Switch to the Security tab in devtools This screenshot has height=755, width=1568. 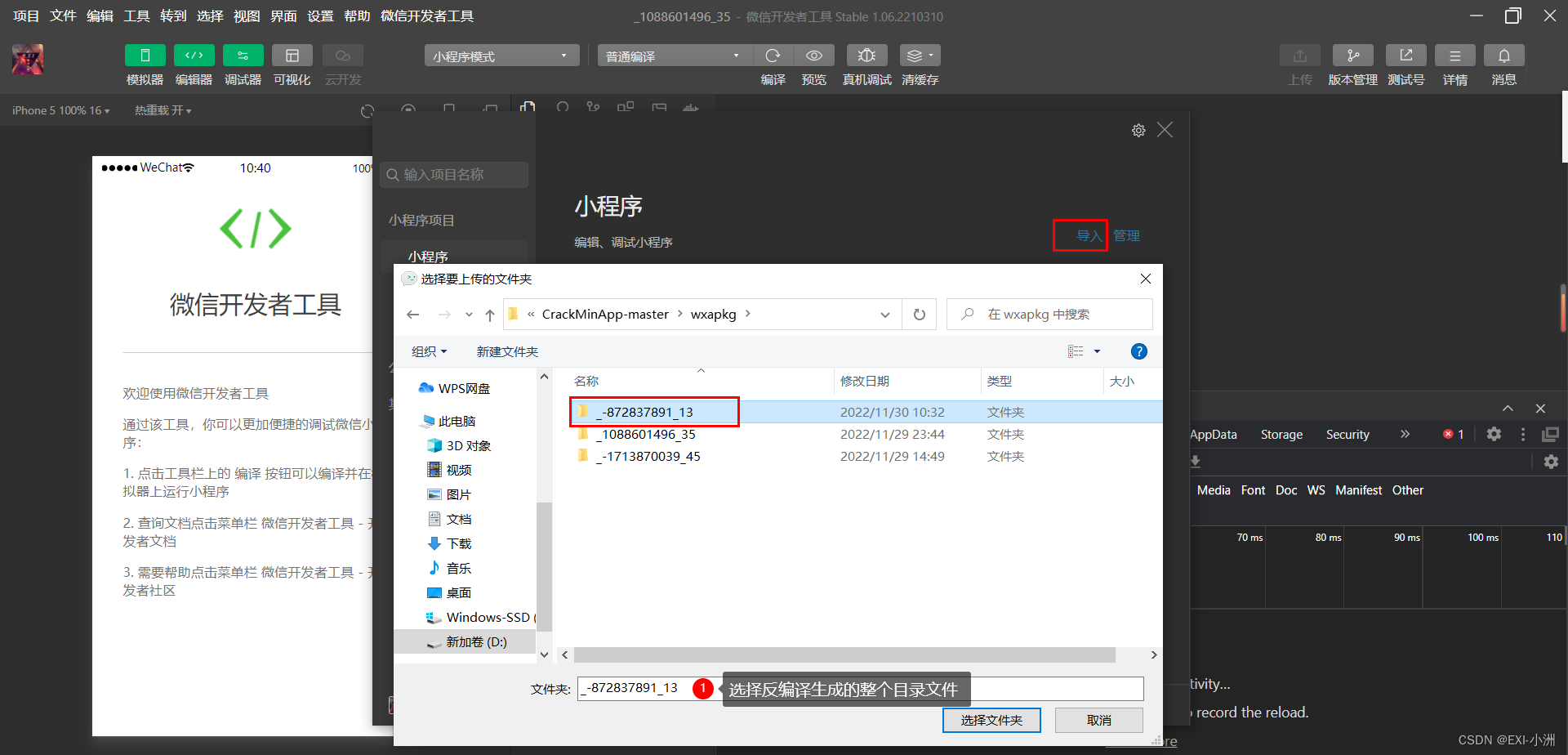(1347, 435)
